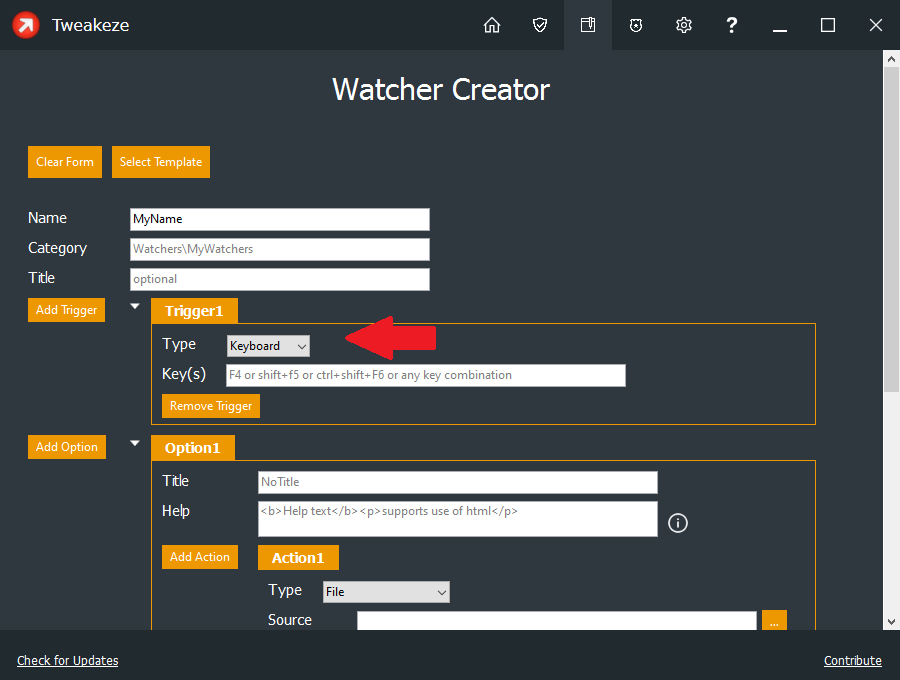Image resolution: width=900 pixels, height=680 pixels.
Task: Open the Contribute link
Action: tap(852, 660)
